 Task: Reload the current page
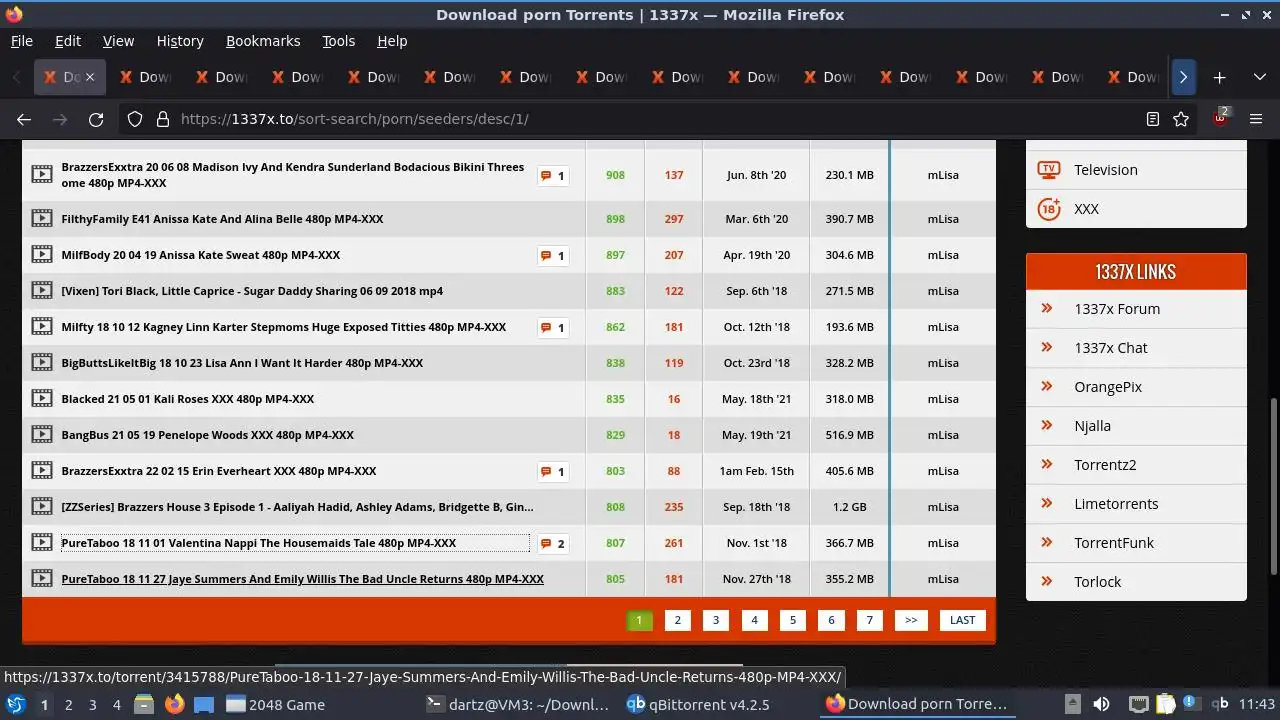tap(96, 119)
